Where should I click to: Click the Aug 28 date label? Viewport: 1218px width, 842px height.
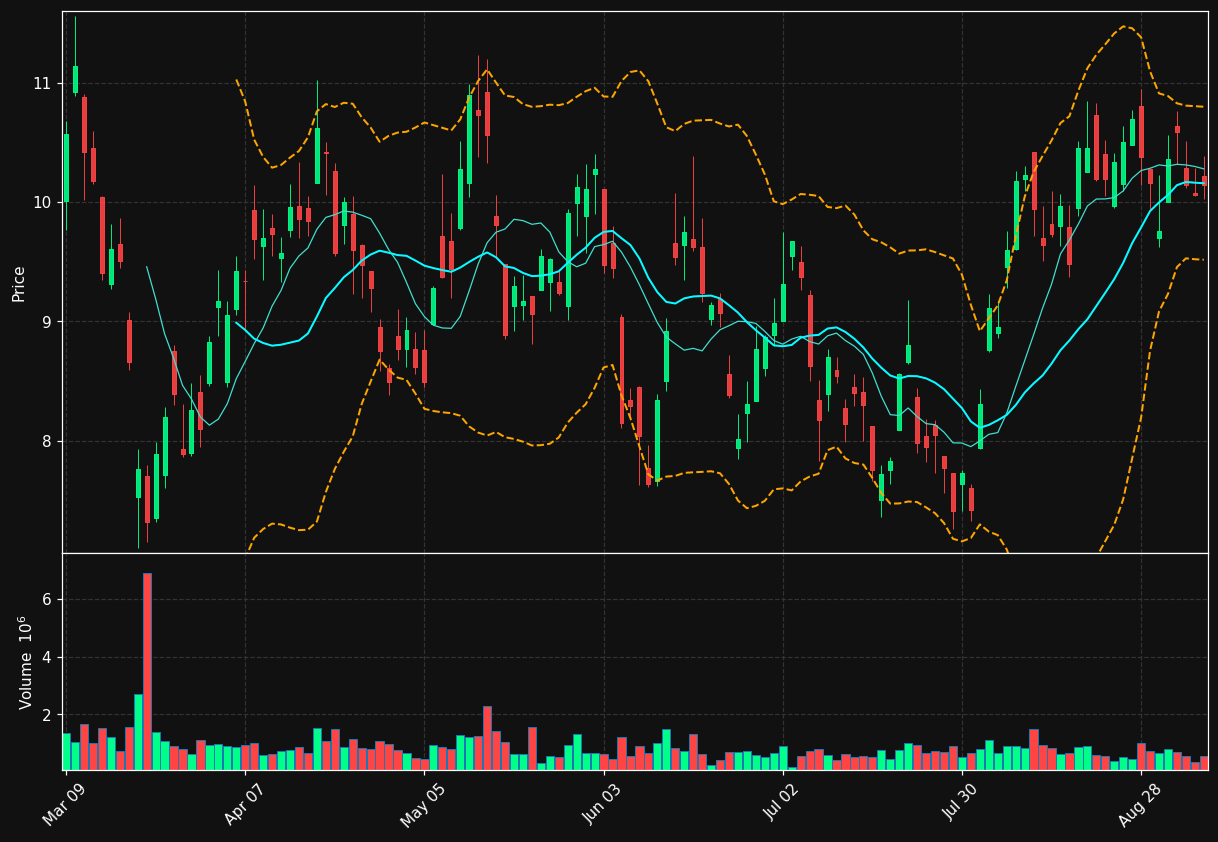pyautogui.click(x=1138, y=804)
